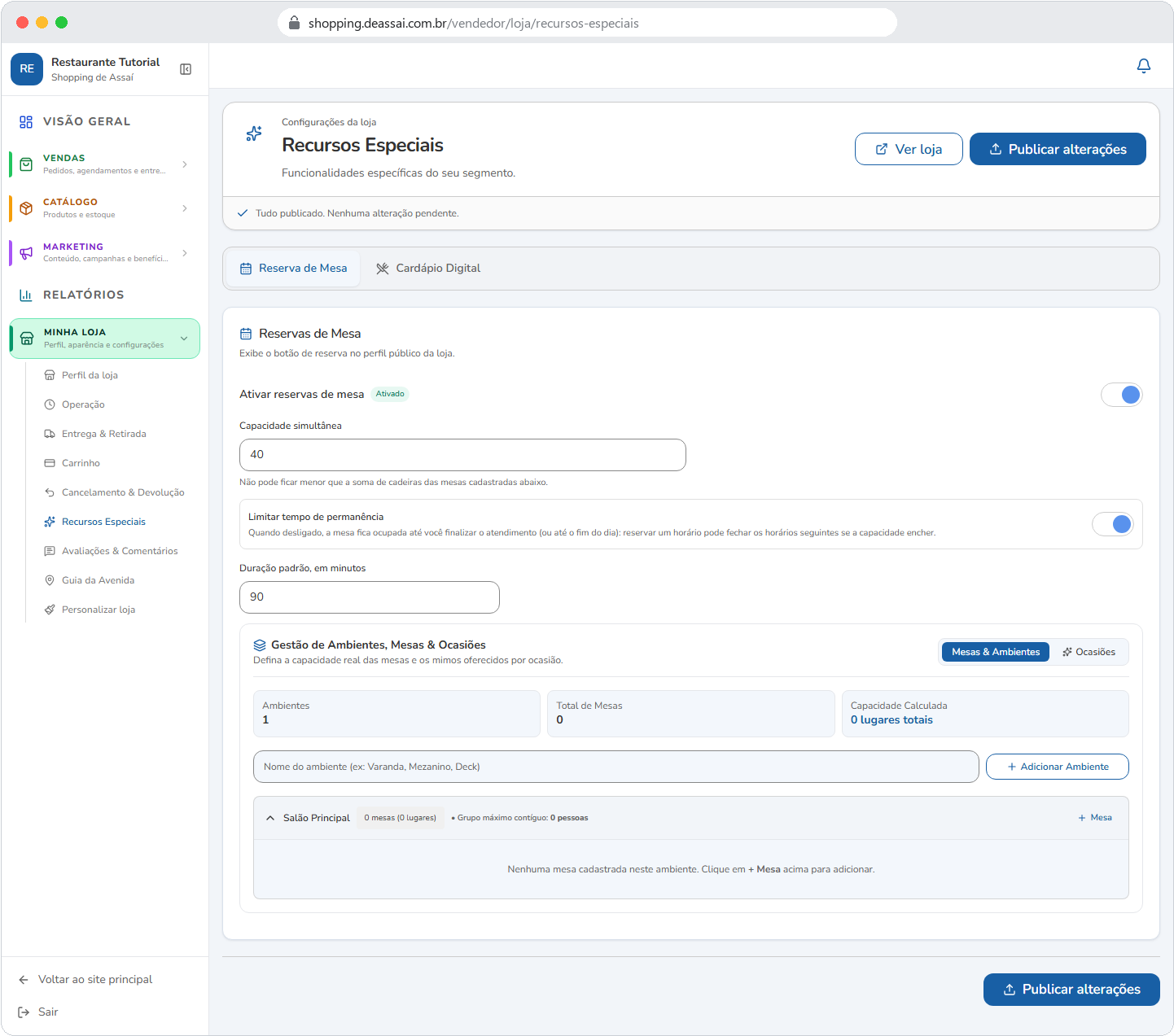Image resolution: width=1174 pixels, height=1036 pixels.
Task: Click the Carrinho card icon
Action: (x=50, y=463)
